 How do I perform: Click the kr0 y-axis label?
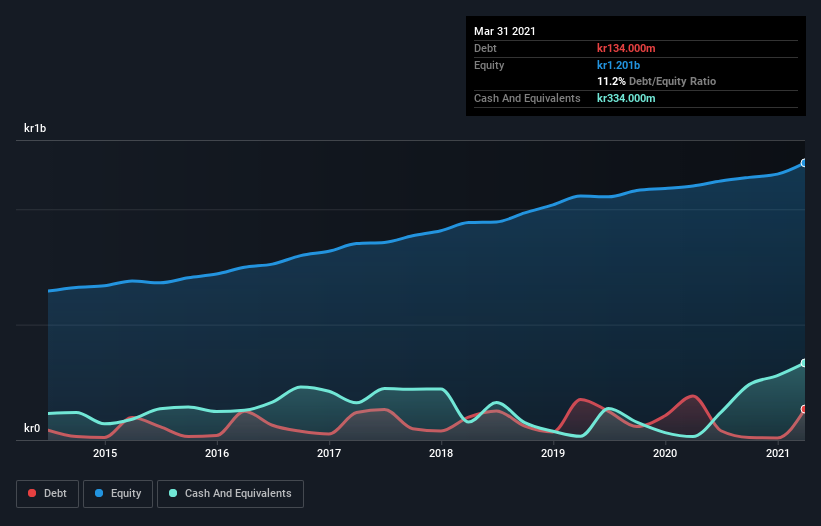coord(32,428)
